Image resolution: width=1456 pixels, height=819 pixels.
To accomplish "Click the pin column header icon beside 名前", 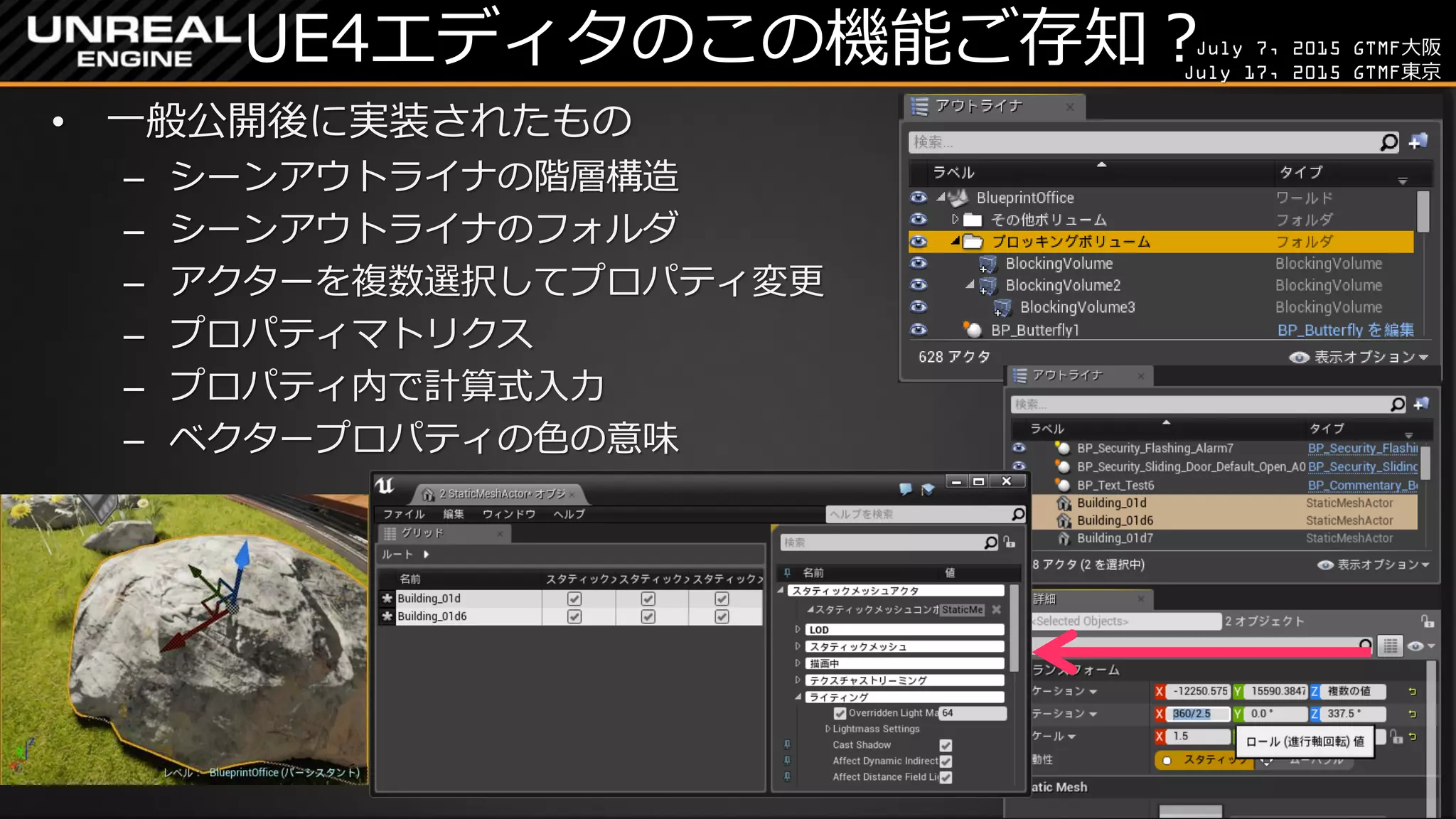I will tap(787, 572).
